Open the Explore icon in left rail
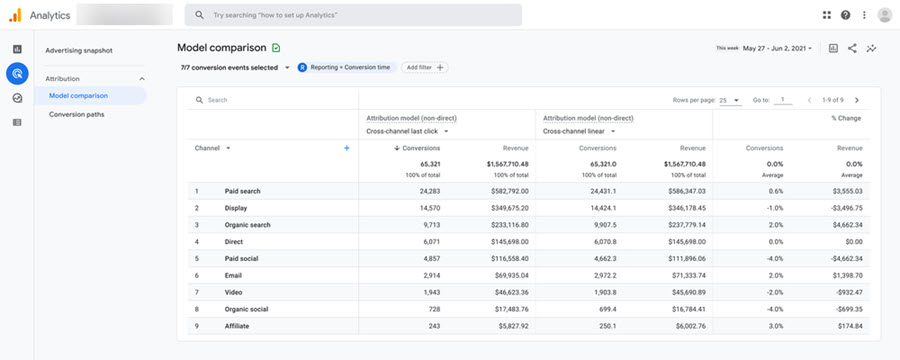 click(x=17, y=98)
